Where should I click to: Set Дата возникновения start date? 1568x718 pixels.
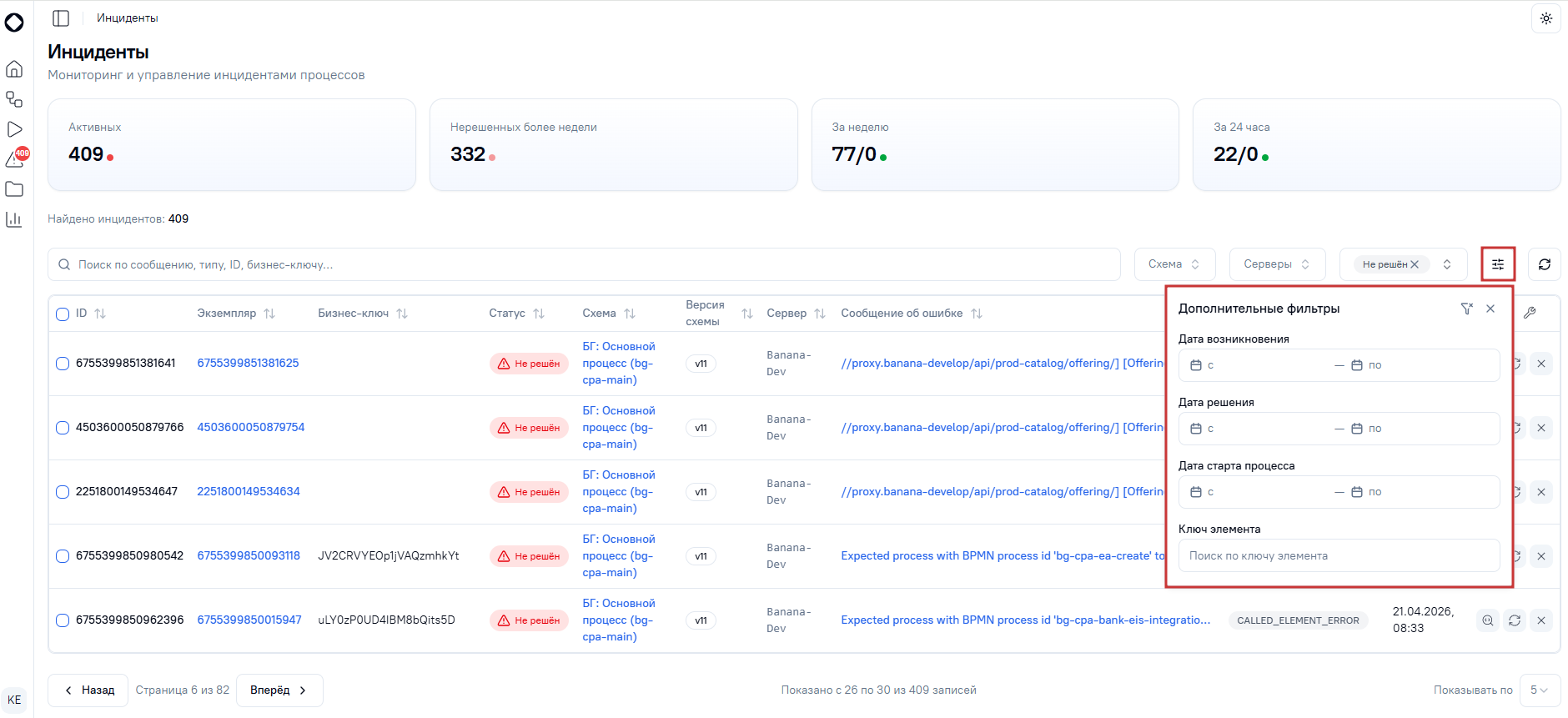pos(1258,365)
